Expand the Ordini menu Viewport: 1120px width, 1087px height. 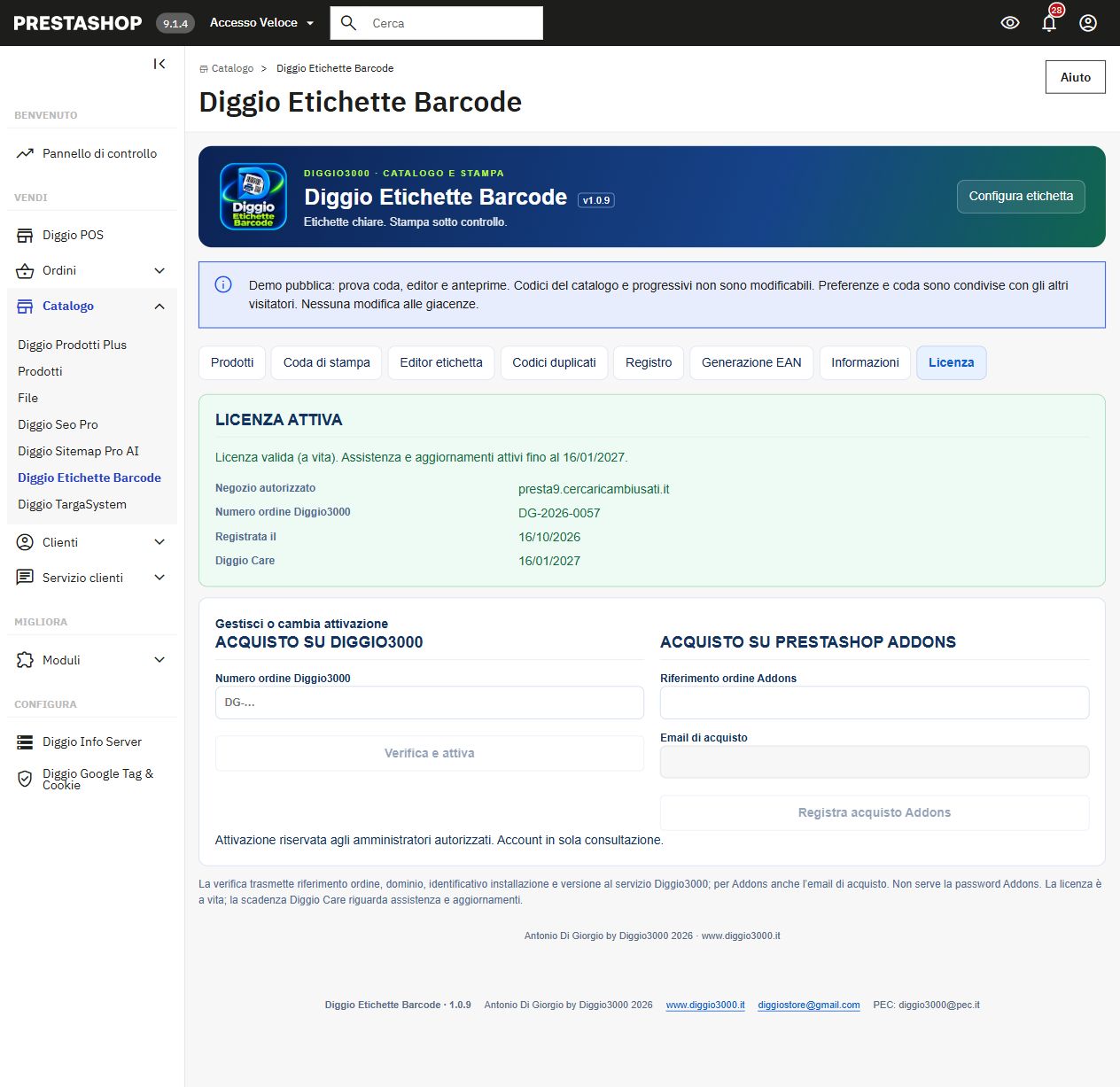click(159, 270)
